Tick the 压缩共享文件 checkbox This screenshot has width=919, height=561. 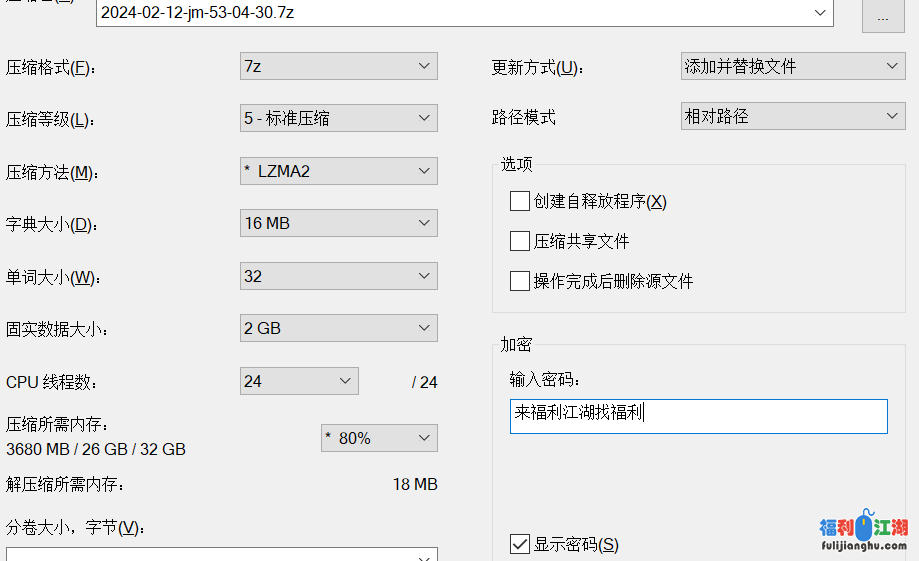pyautogui.click(x=520, y=241)
